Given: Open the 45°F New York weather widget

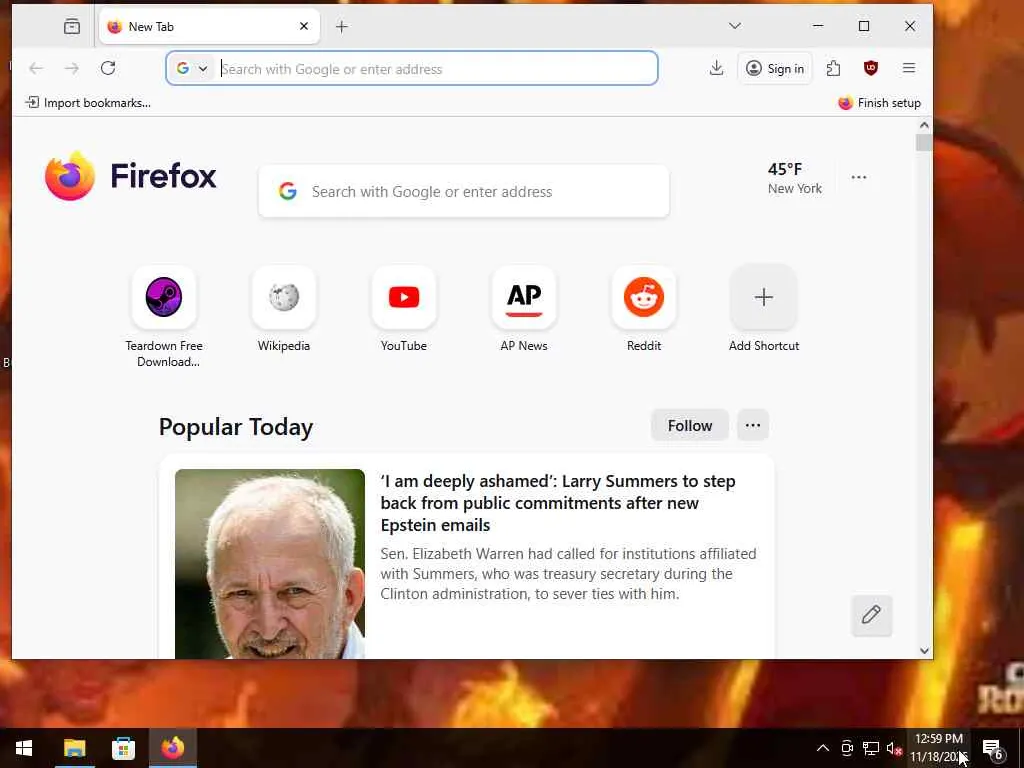Looking at the screenshot, I should 794,178.
